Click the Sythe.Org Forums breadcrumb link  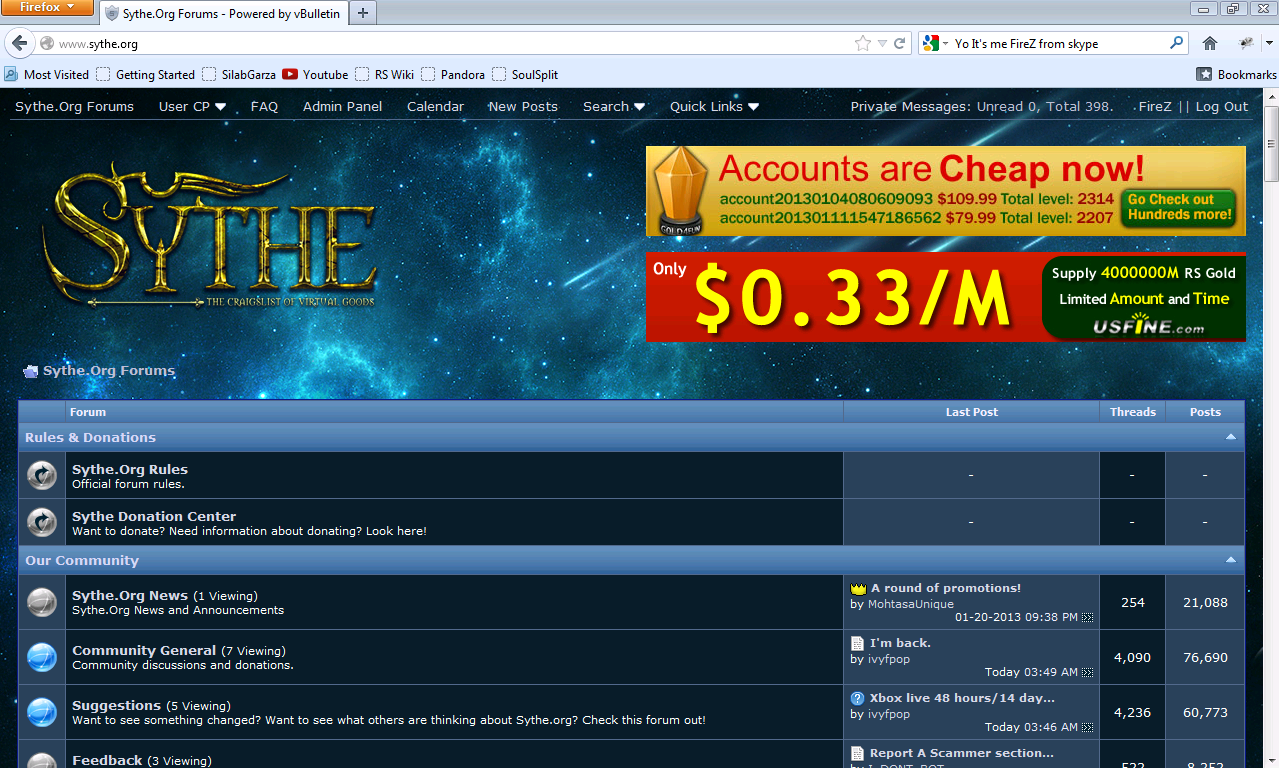pyautogui.click(x=109, y=371)
